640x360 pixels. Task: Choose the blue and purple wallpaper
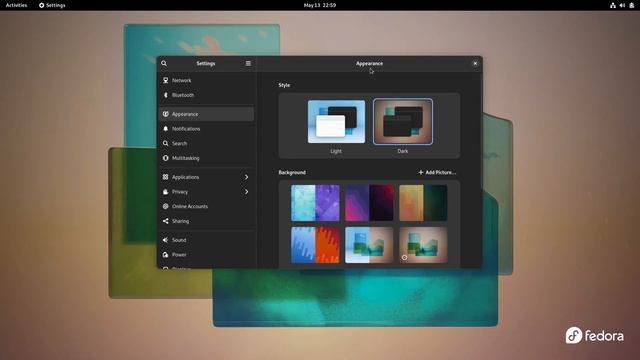pyautogui.click(x=315, y=203)
